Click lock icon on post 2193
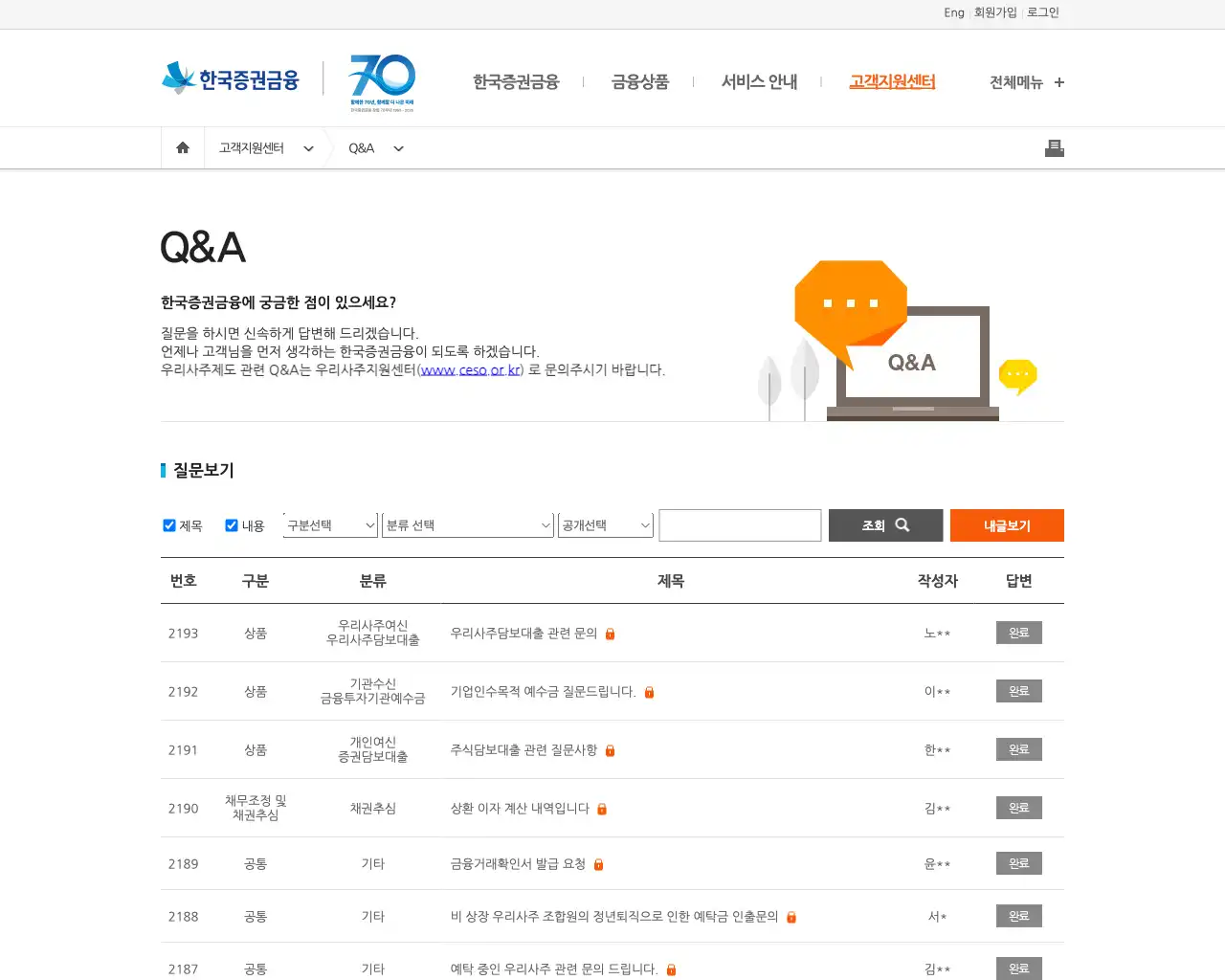 (611, 634)
